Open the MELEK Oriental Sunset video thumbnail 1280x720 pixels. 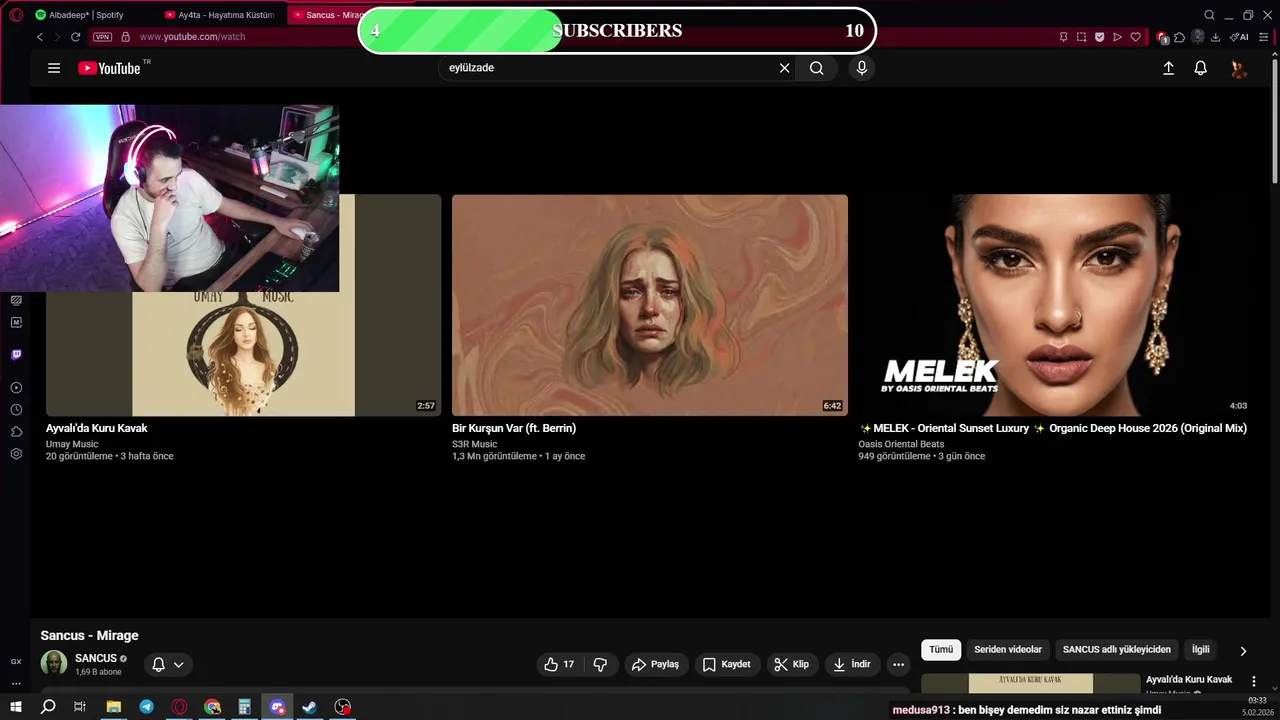point(1056,305)
